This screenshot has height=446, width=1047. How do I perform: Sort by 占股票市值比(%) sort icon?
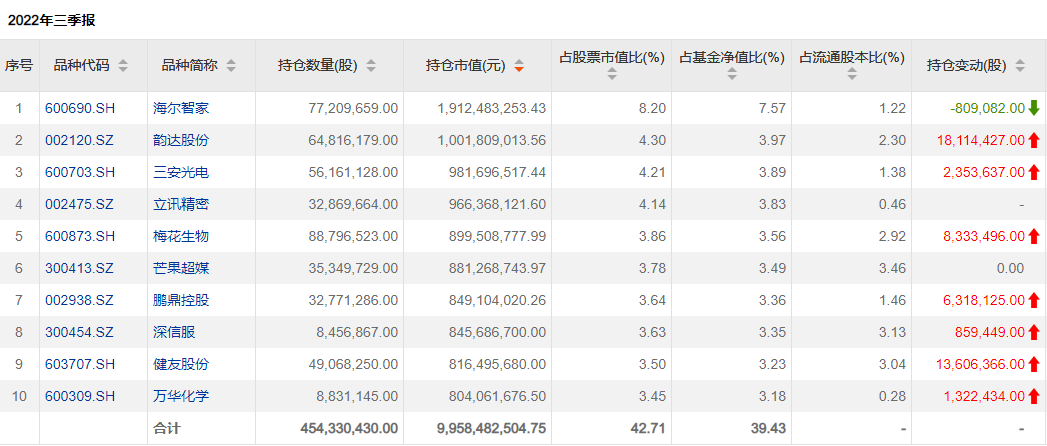tap(612, 74)
